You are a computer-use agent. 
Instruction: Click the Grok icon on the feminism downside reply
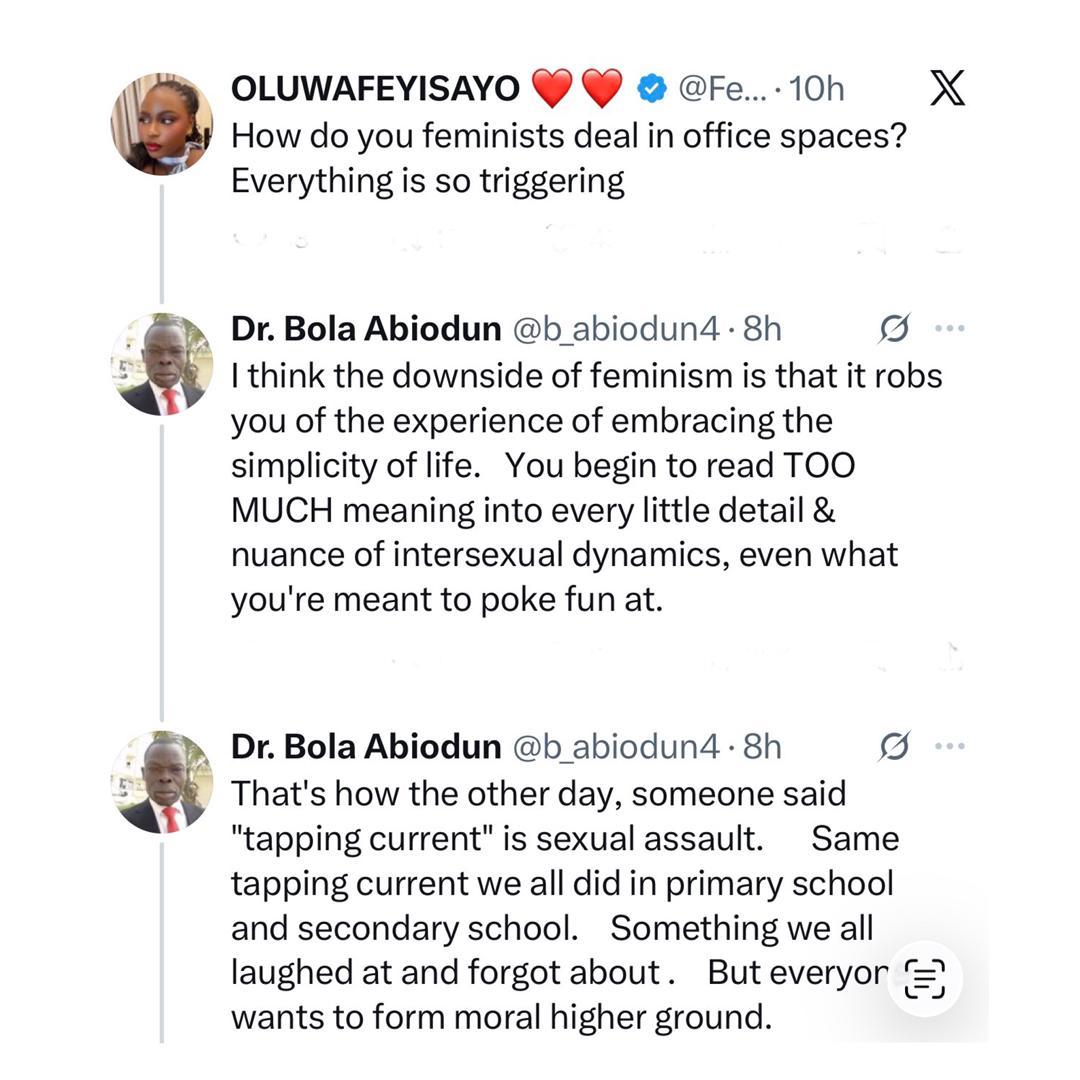pos(894,328)
